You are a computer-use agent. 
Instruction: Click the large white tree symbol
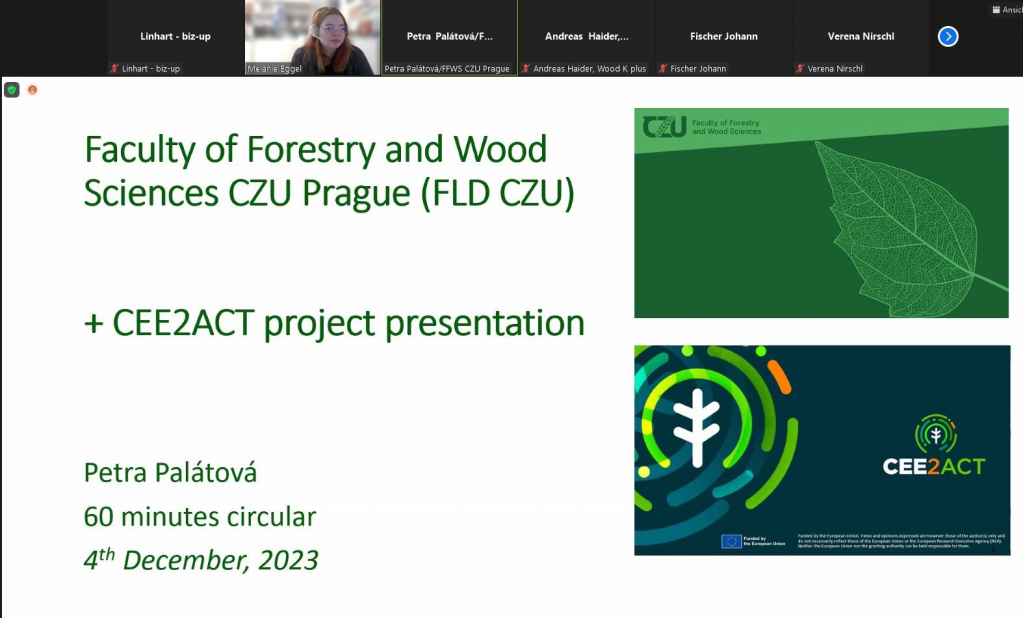(x=697, y=427)
